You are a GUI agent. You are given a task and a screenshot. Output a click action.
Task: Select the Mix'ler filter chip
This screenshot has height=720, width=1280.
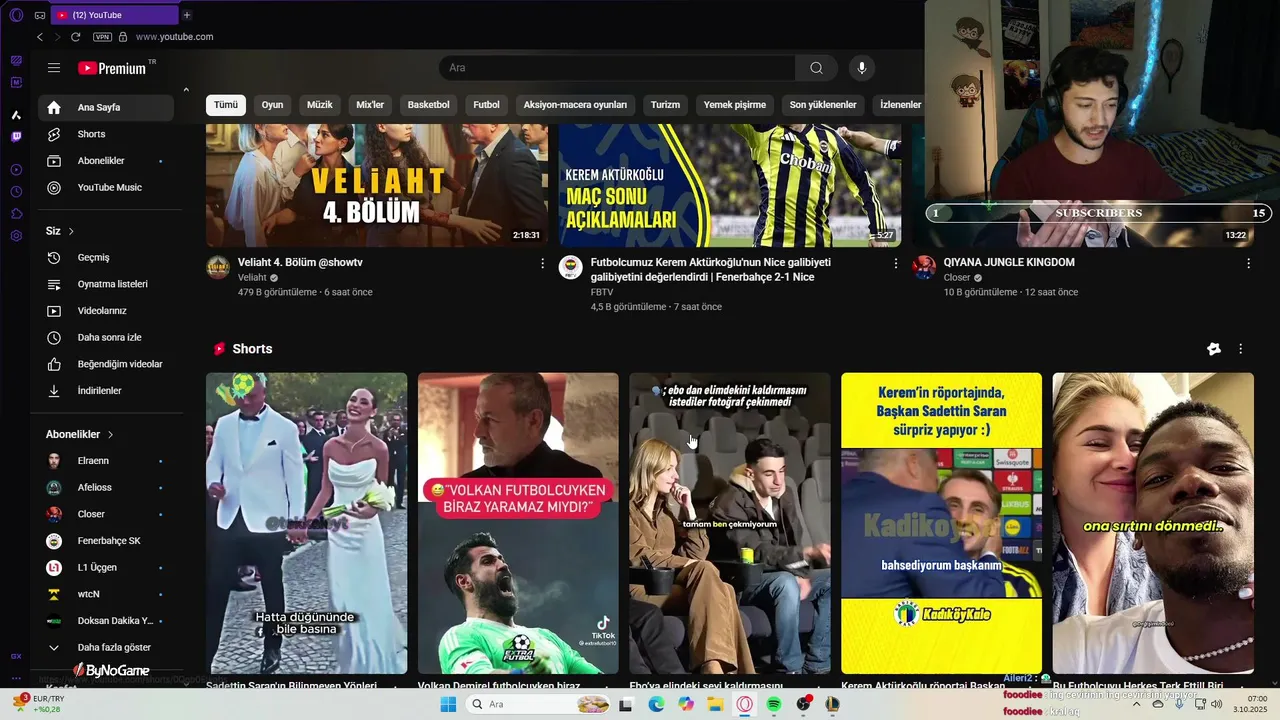tap(370, 105)
